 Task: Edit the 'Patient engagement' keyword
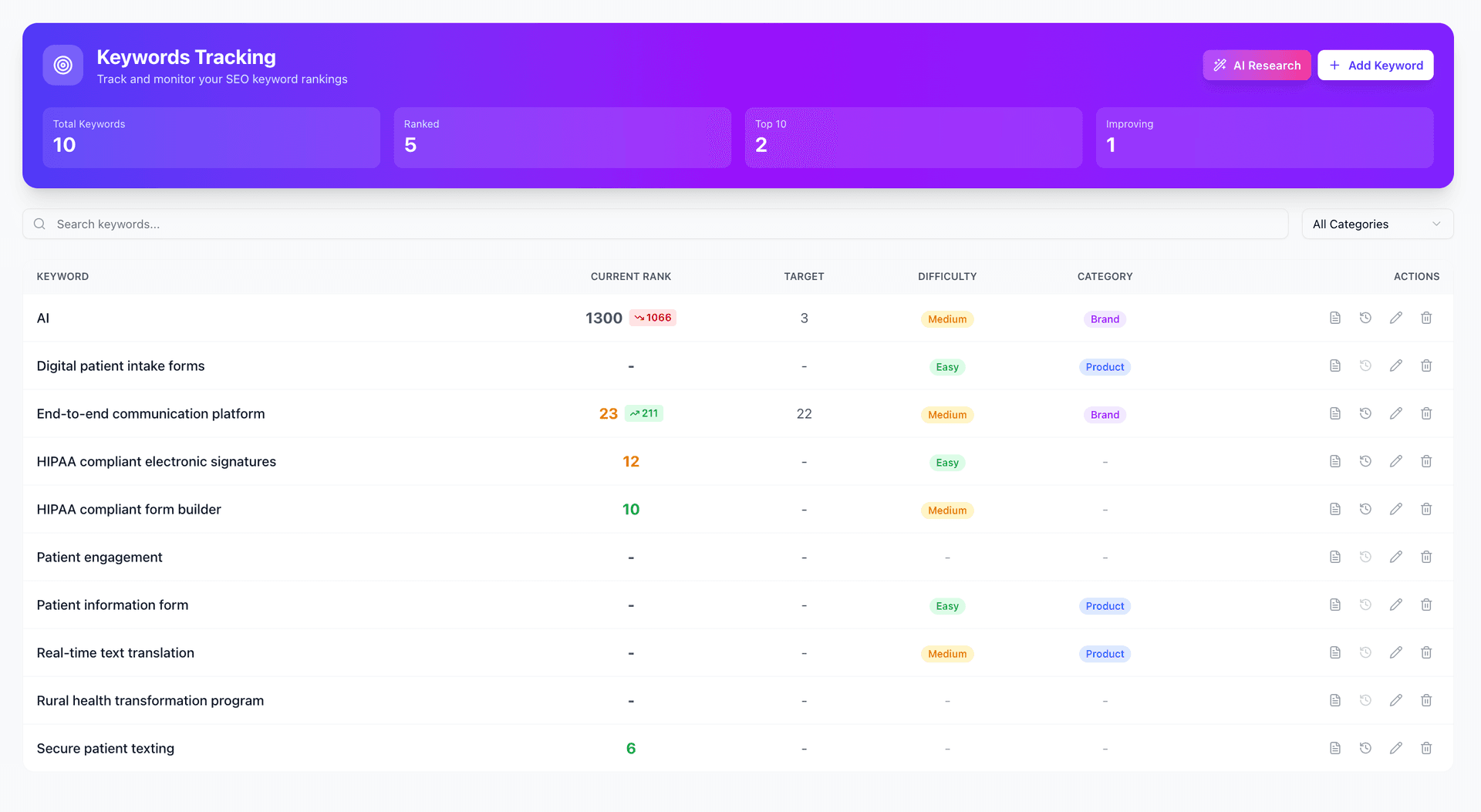1396,557
